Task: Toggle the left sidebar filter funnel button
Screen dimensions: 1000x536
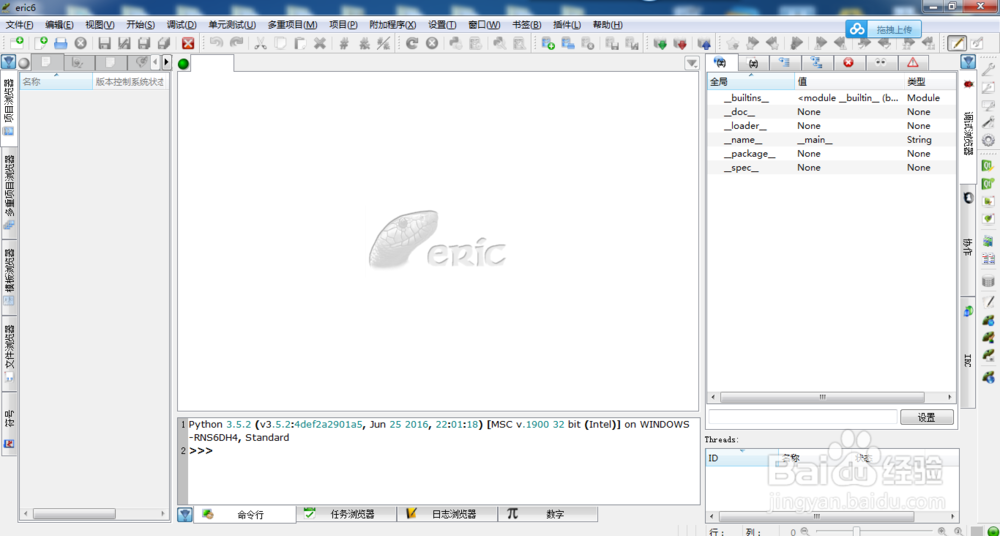Action: tap(8, 62)
